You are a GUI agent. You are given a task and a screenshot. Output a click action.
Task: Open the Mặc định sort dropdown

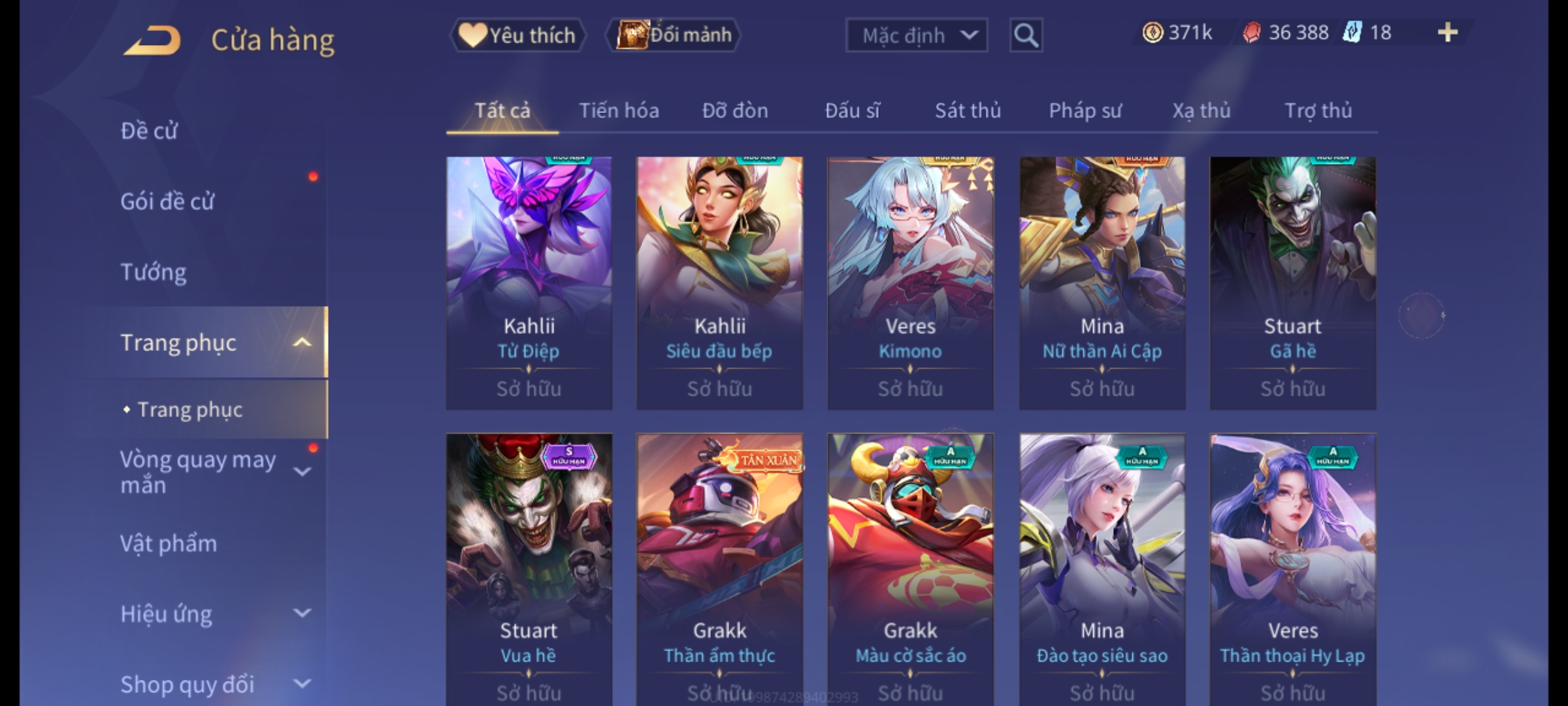pyautogui.click(x=916, y=35)
